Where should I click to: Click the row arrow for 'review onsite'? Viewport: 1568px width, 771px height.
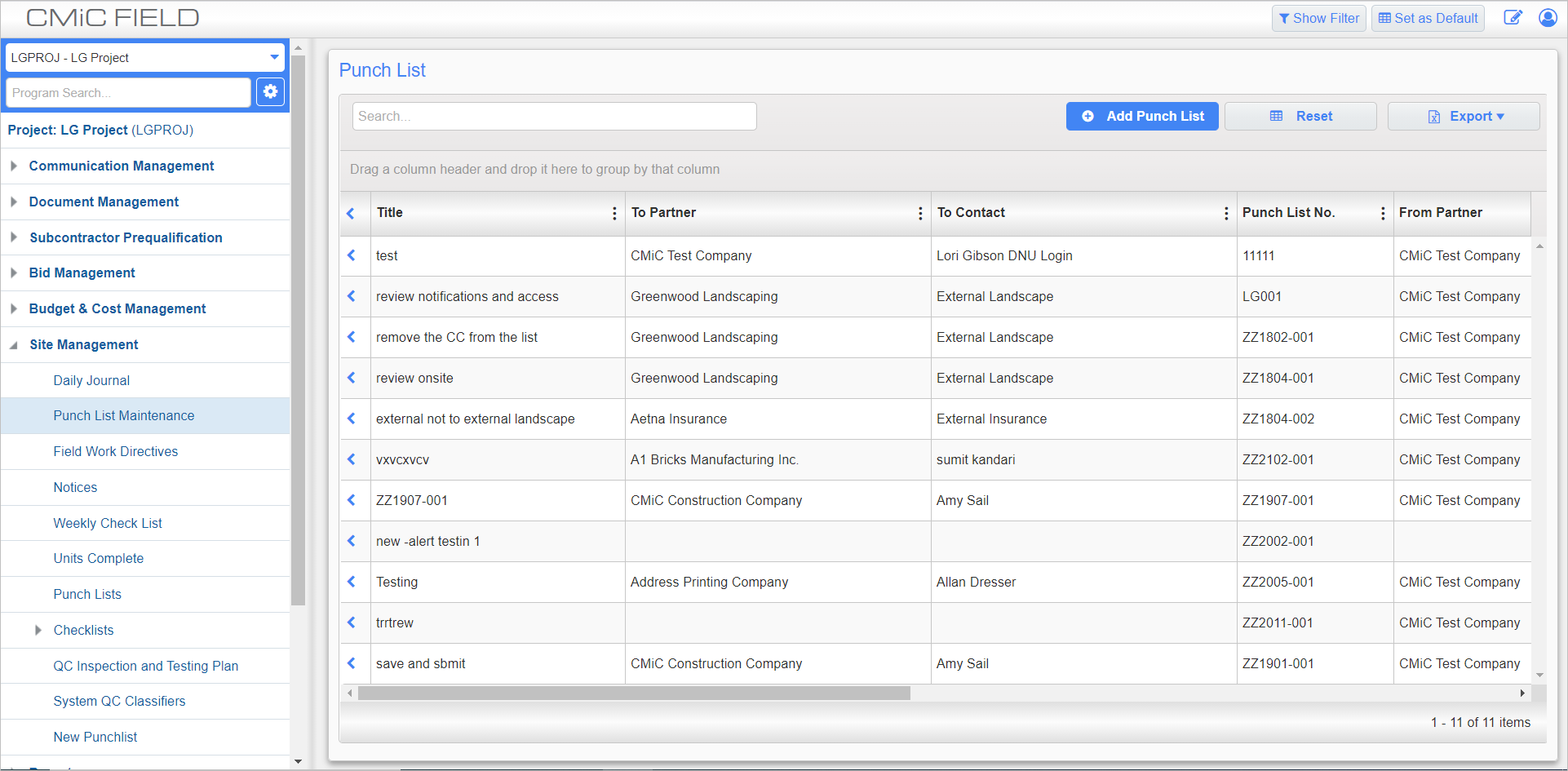[352, 378]
